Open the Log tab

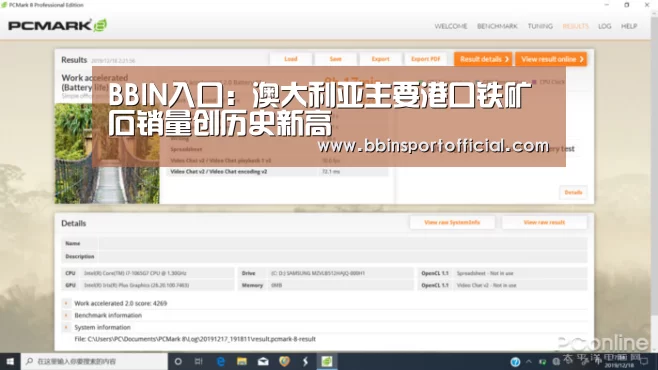coord(604,26)
